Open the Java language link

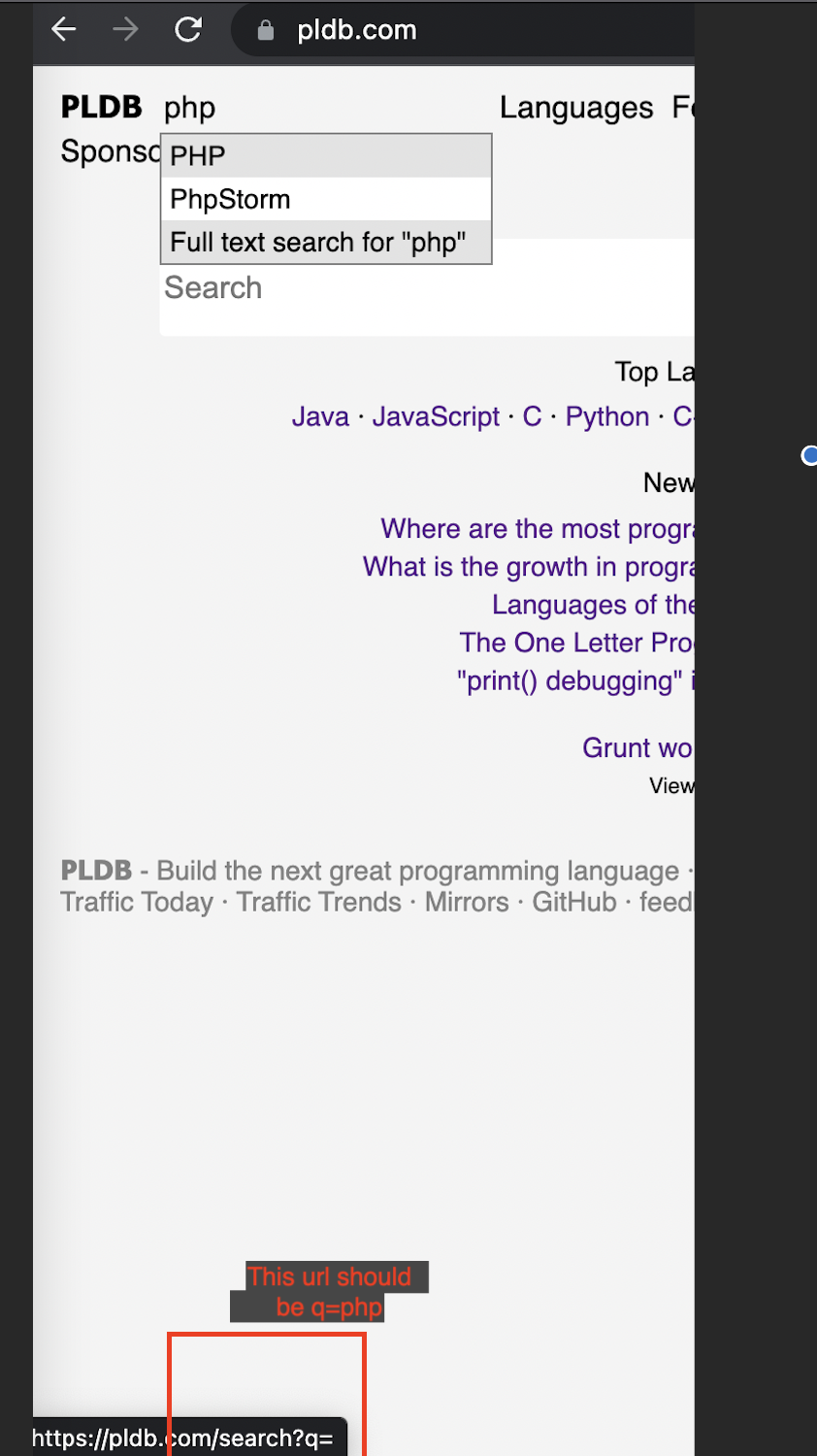tap(320, 416)
